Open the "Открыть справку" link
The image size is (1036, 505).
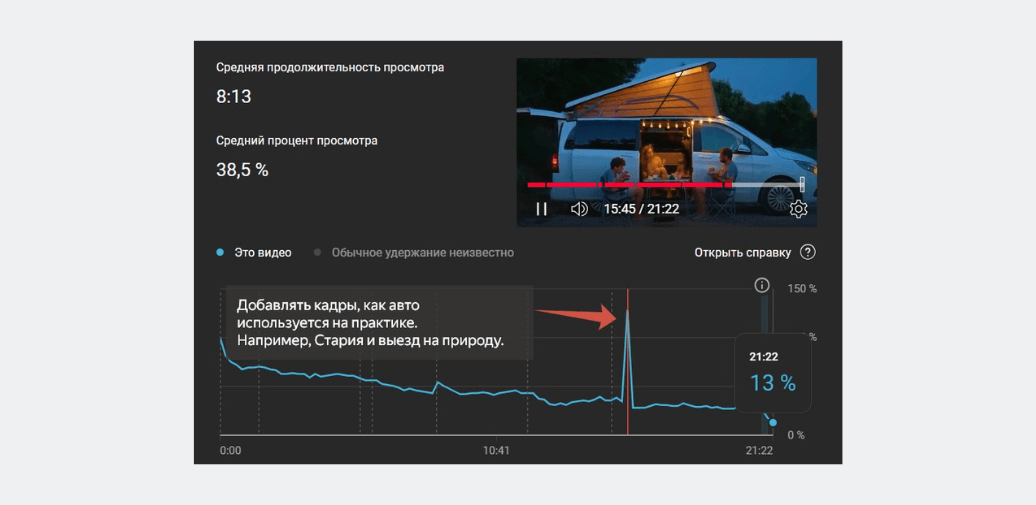tap(742, 252)
